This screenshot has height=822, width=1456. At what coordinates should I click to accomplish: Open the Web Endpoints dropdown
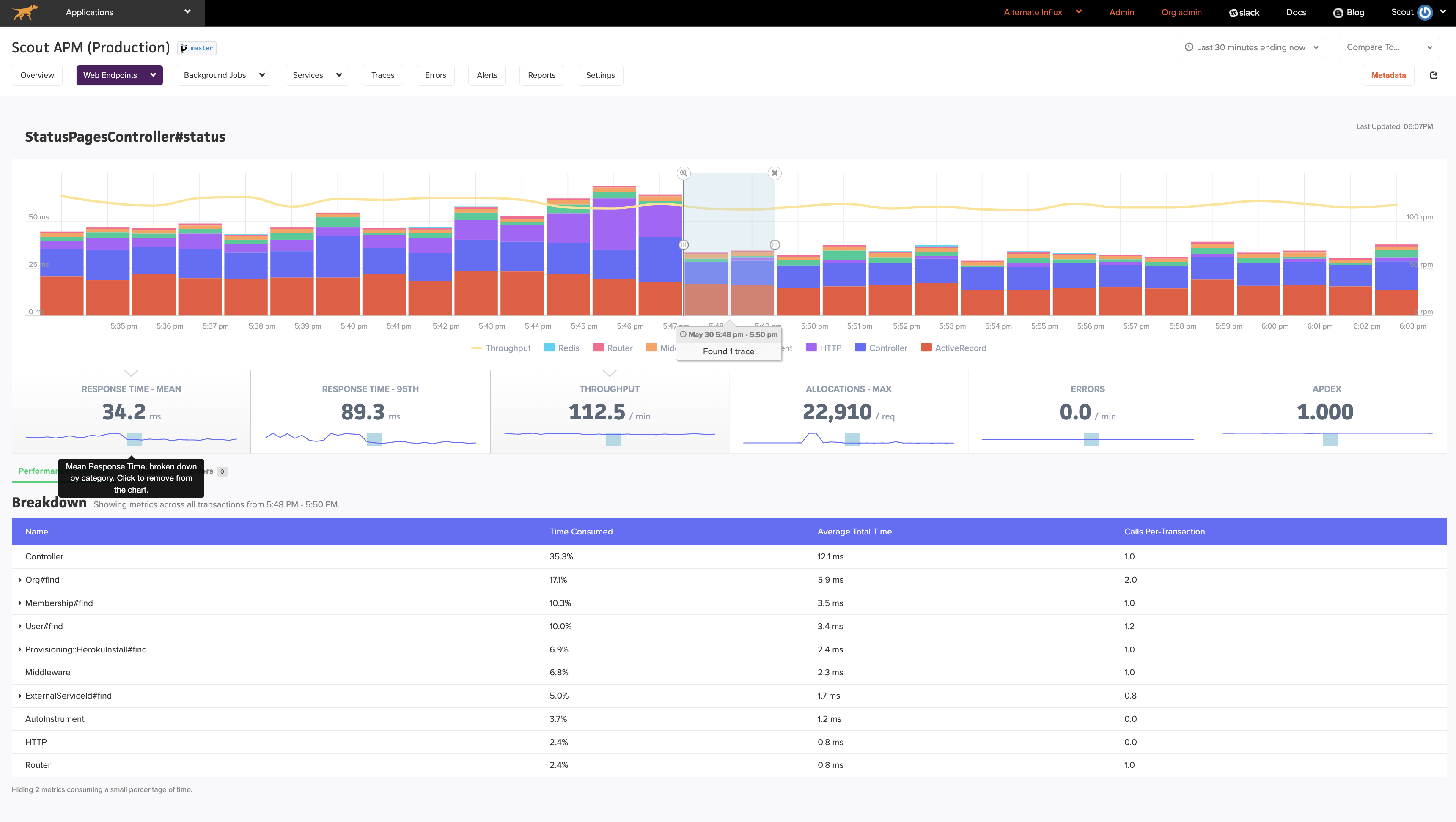[x=119, y=75]
